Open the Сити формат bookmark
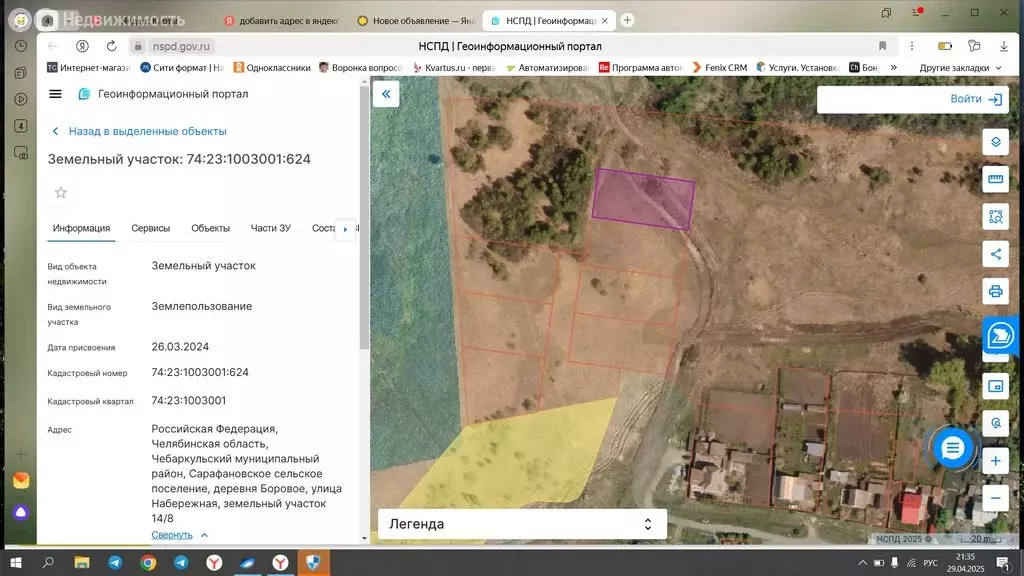 click(182, 68)
